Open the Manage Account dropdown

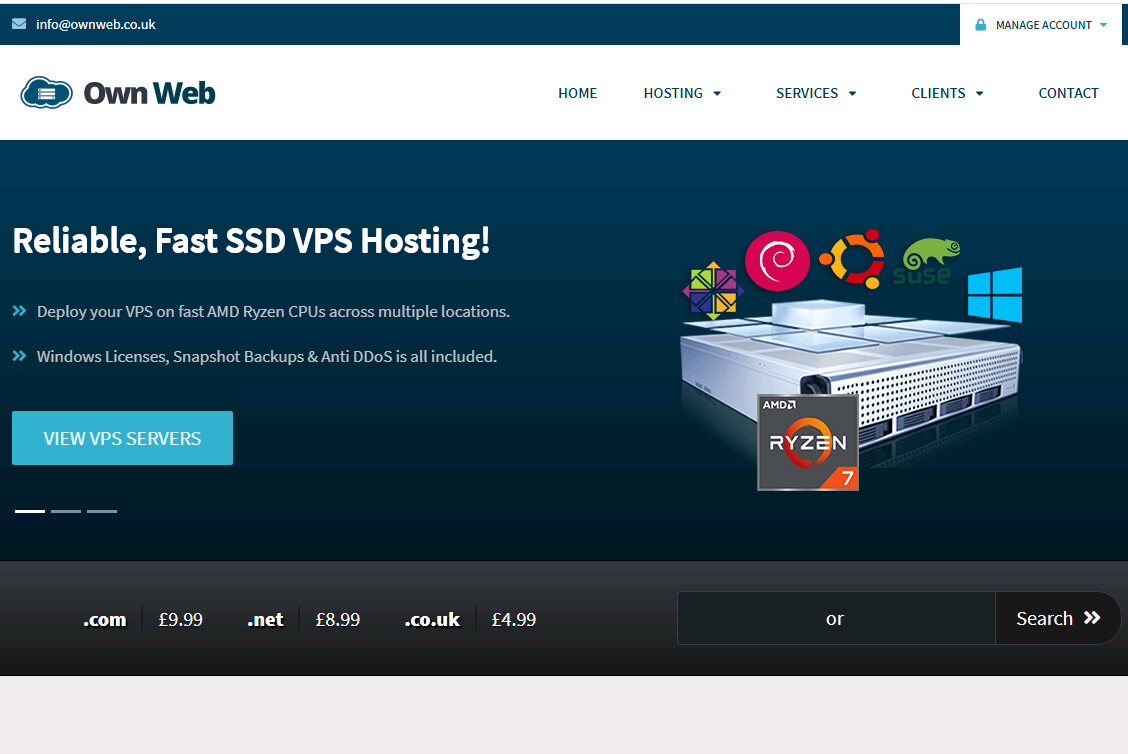pyautogui.click(x=1041, y=25)
